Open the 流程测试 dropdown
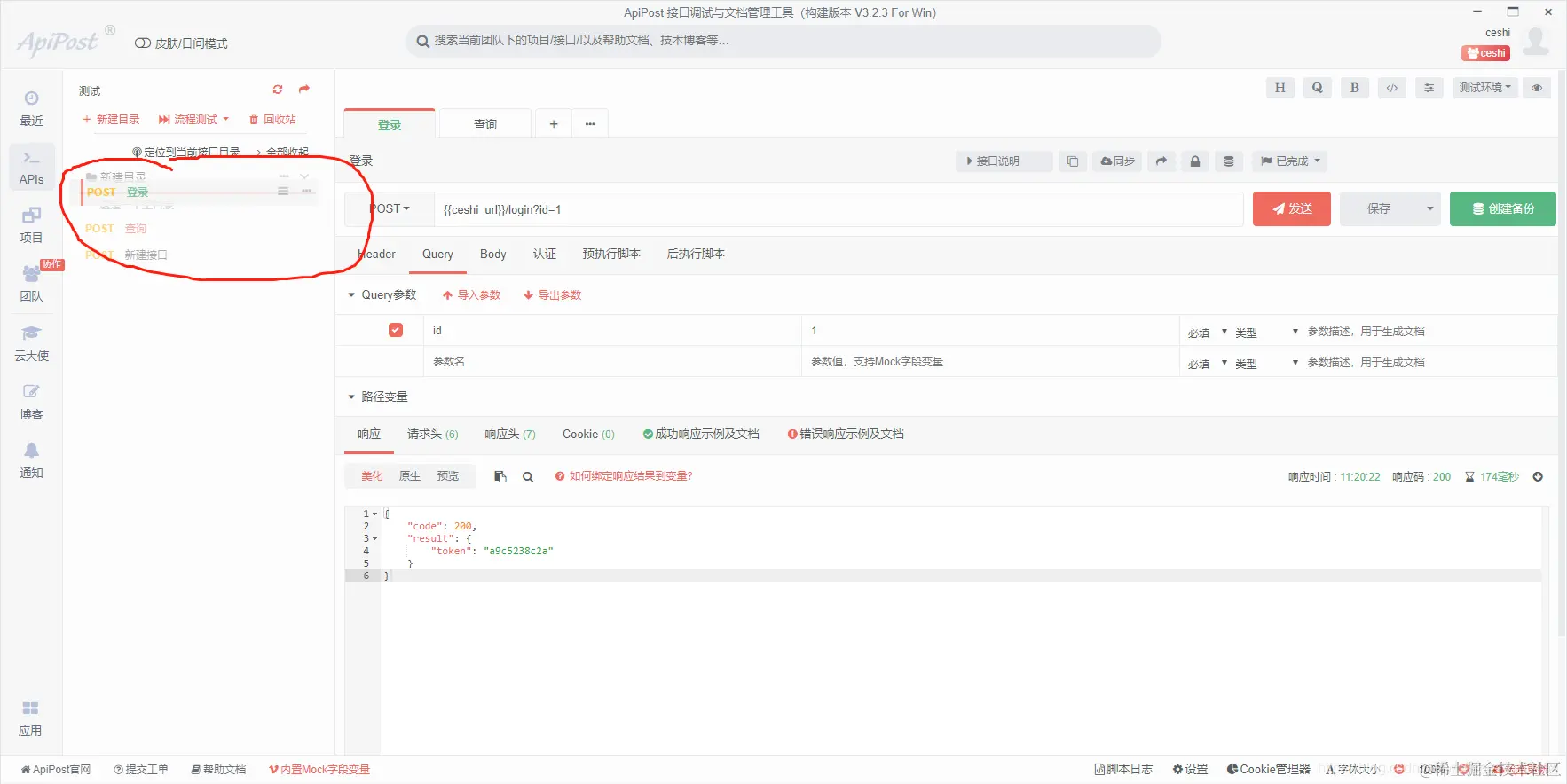Image resolution: width=1567 pixels, height=784 pixels. pyautogui.click(x=193, y=120)
